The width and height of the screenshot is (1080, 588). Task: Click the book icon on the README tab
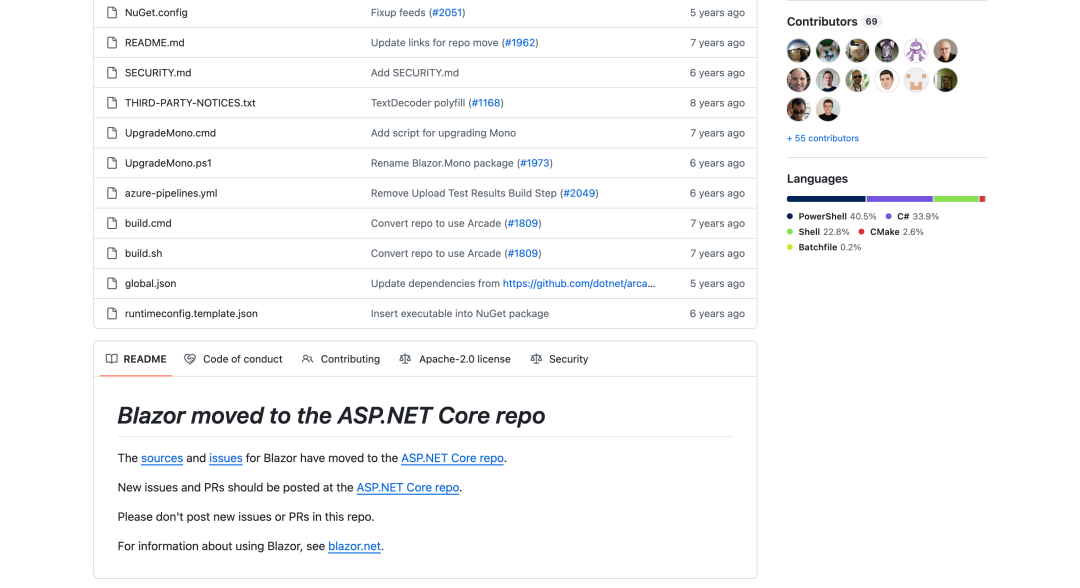112,359
